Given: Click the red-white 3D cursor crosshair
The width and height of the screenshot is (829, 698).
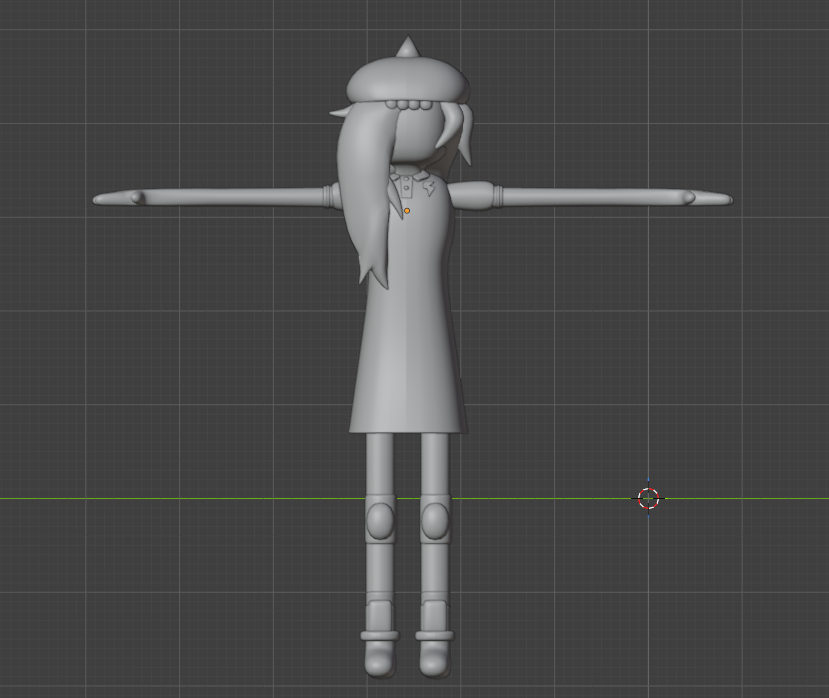Looking at the screenshot, I should (x=648, y=498).
